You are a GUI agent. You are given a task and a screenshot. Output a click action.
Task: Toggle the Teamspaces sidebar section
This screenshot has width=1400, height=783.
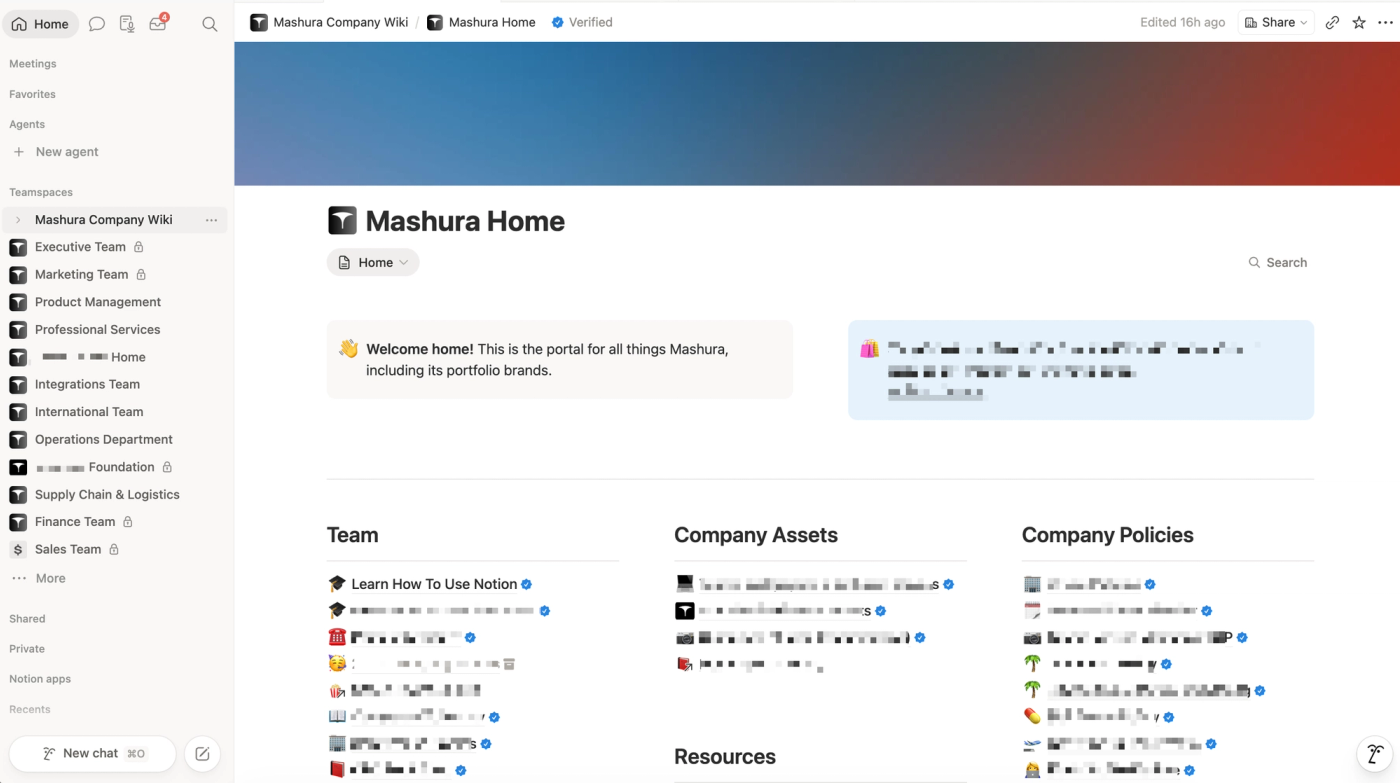41,192
